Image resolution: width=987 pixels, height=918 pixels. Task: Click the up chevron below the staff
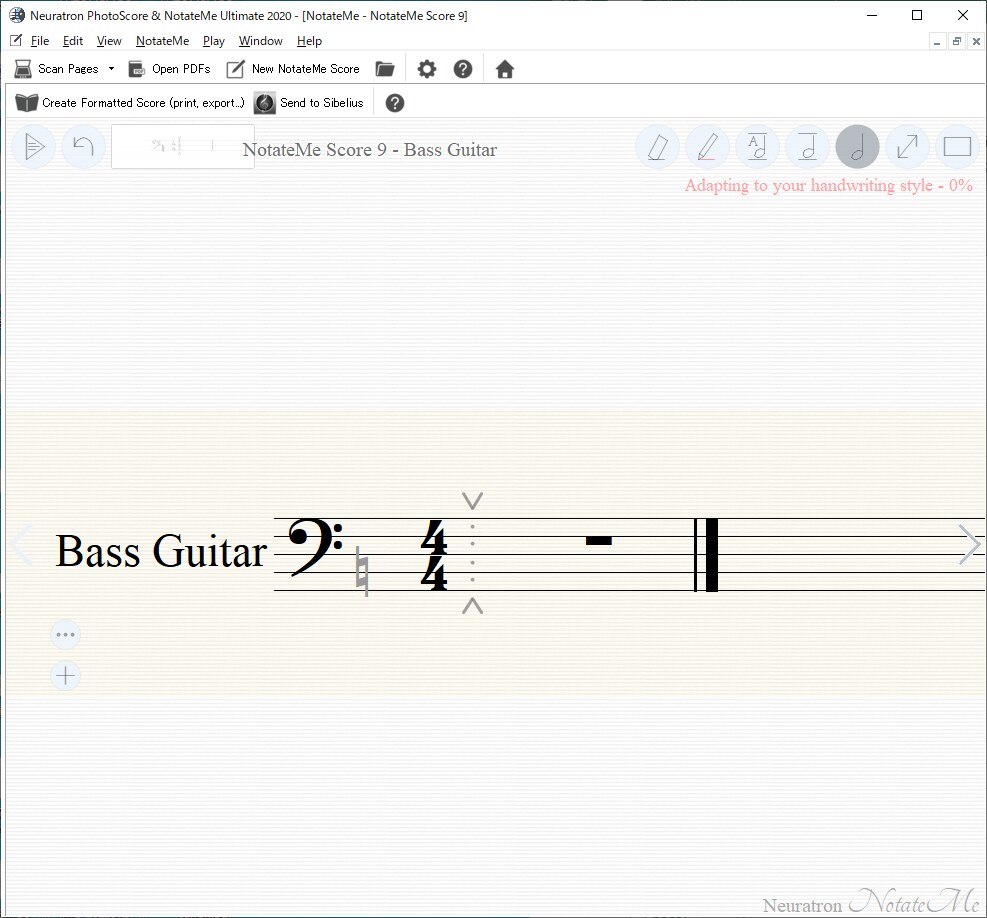click(x=473, y=606)
